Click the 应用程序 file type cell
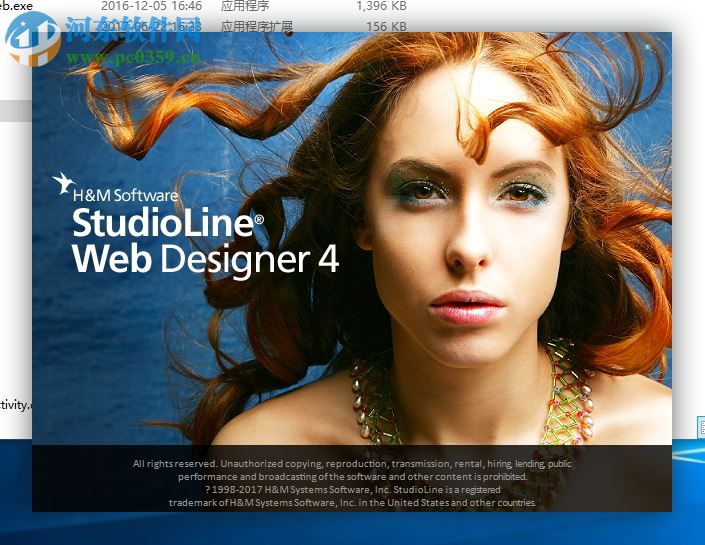The image size is (705, 545). (245, 6)
